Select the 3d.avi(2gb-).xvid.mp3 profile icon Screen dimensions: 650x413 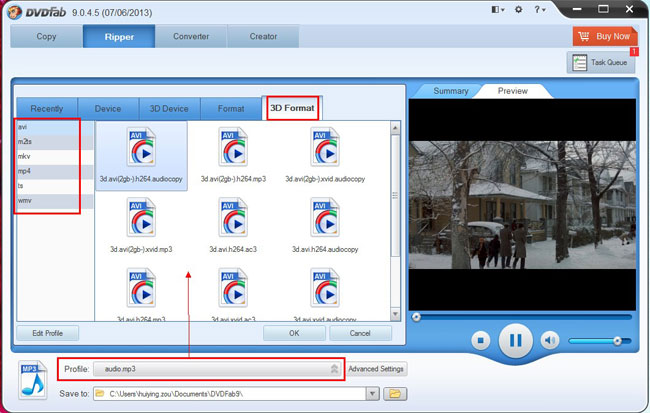click(141, 218)
